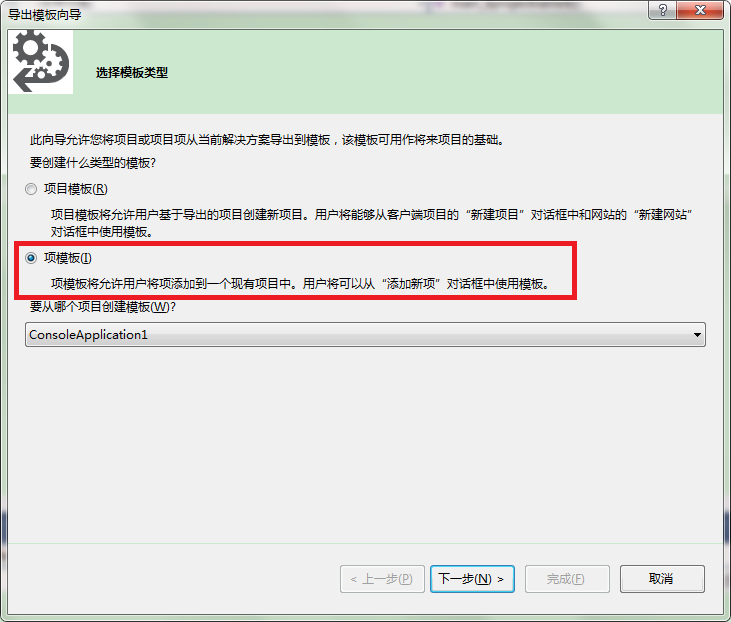Close the 导出模板向导 dialog
Image resolution: width=731 pixels, height=622 pixels.
click(700, 10)
